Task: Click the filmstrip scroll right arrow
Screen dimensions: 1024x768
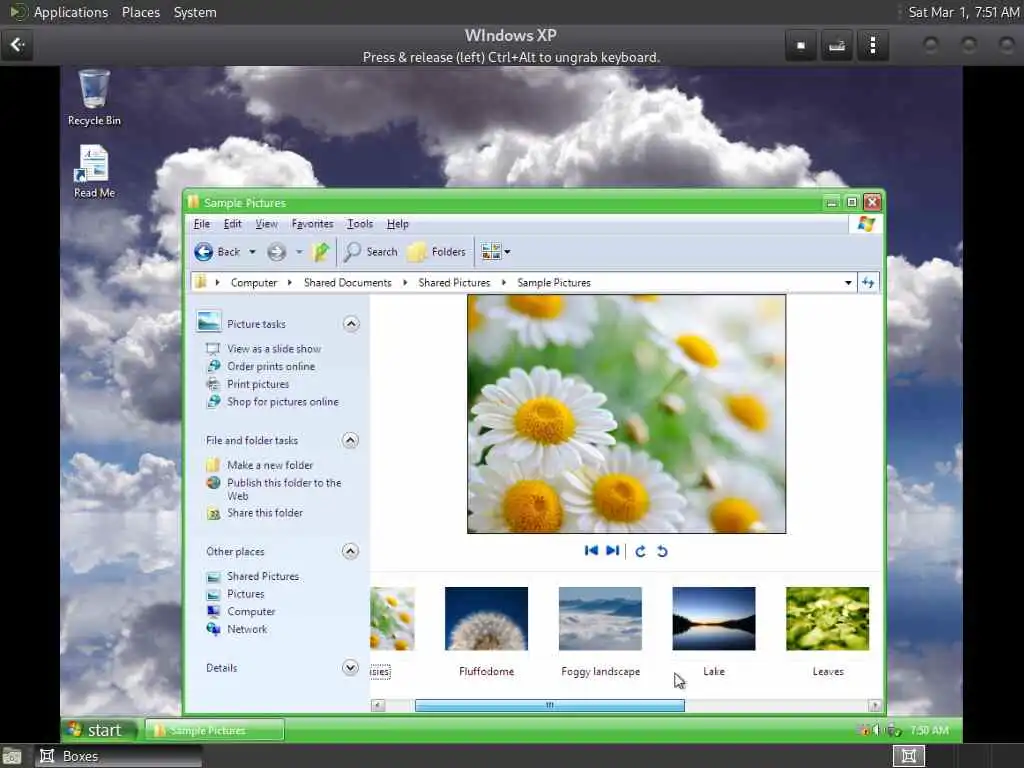Action: click(x=874, y=705)
